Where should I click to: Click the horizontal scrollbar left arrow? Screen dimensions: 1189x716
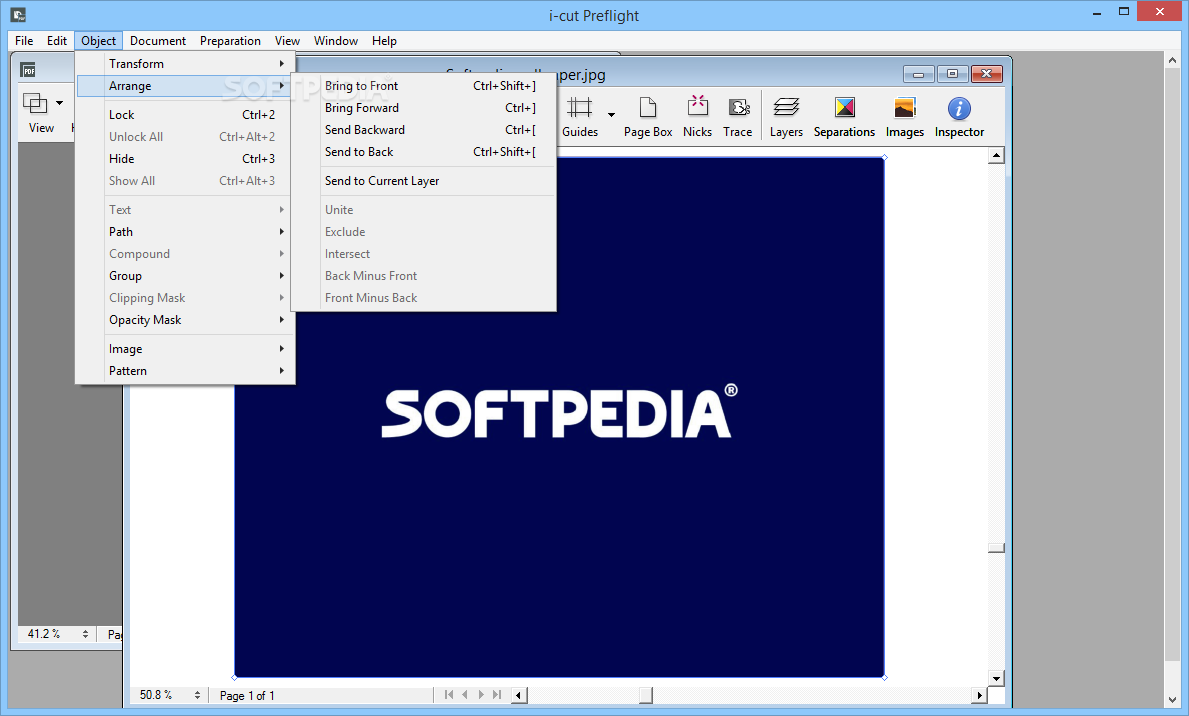pos(519,695)
